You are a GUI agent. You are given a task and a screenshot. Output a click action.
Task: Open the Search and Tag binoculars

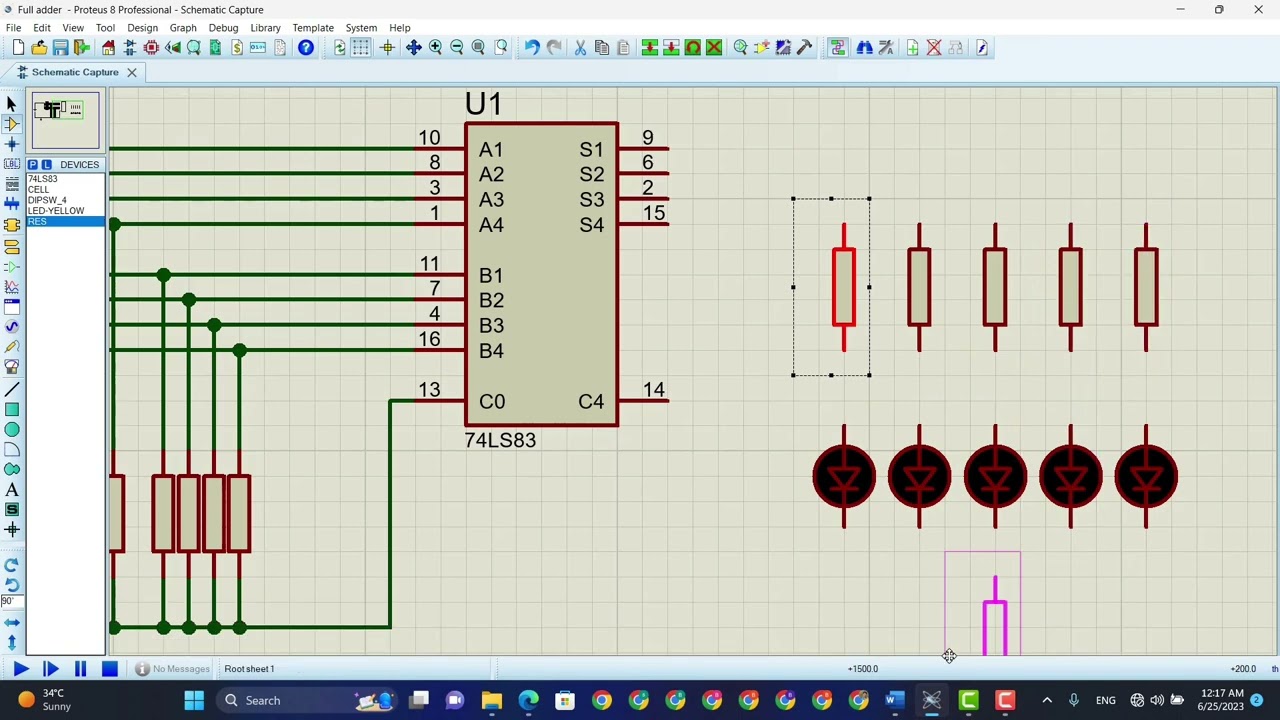coord(864,47)
